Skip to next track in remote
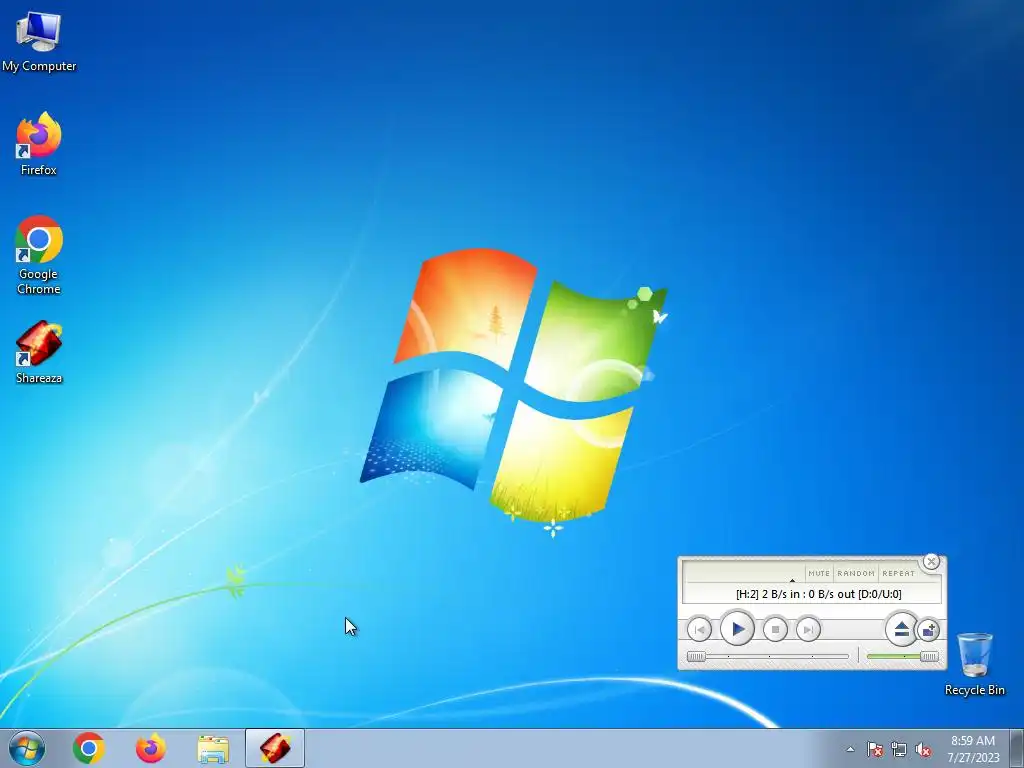The height and width of the screenshot is (768, 1024). click(808, 630)
